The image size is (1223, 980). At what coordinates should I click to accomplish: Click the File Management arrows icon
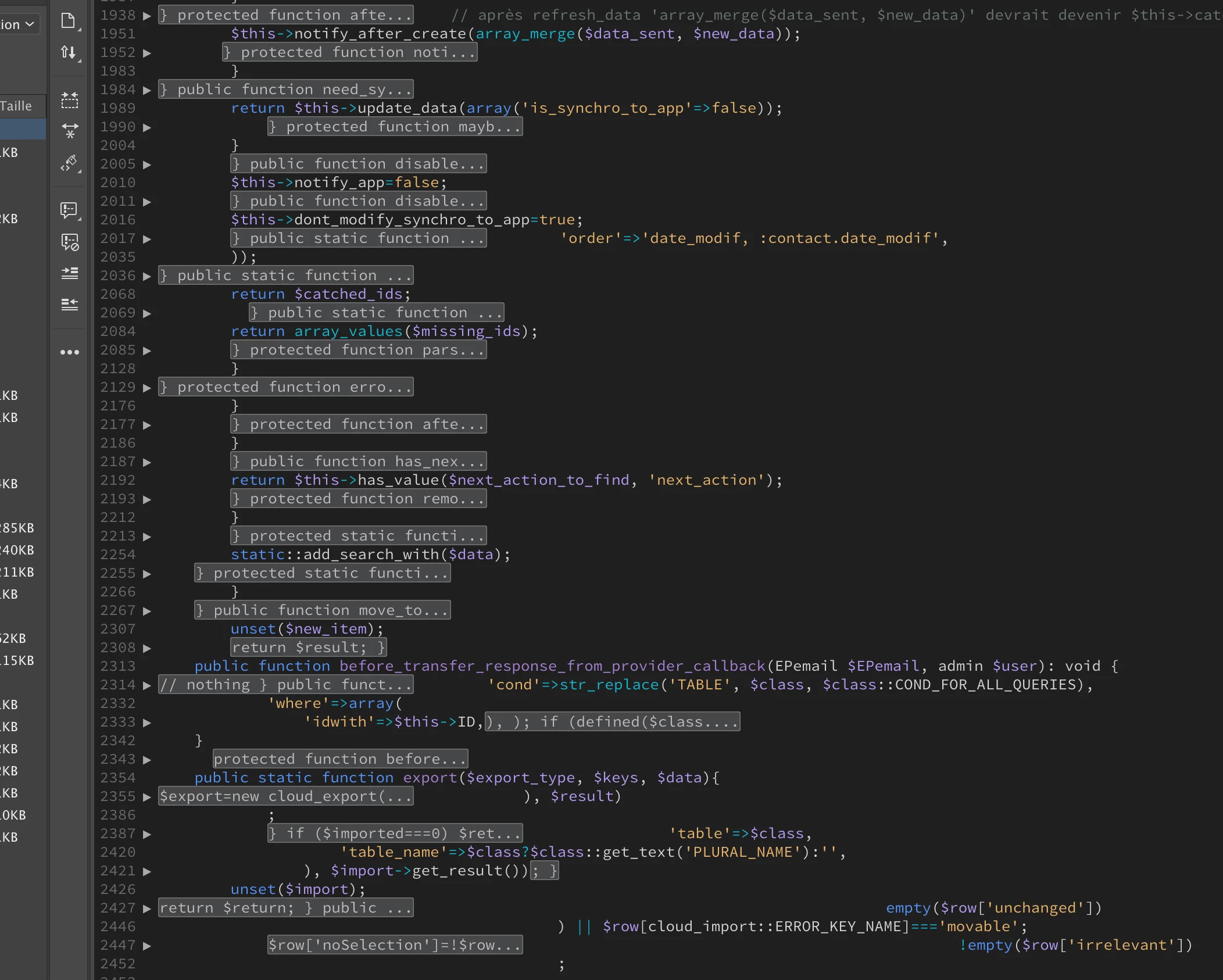tap(69, 53)
